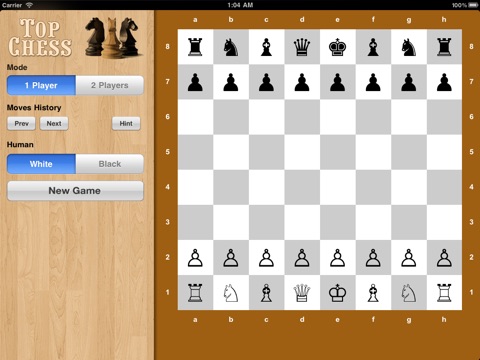The image size is (480, 360).
Task: Select the white pawn on e2
Action: click(337, 258)
